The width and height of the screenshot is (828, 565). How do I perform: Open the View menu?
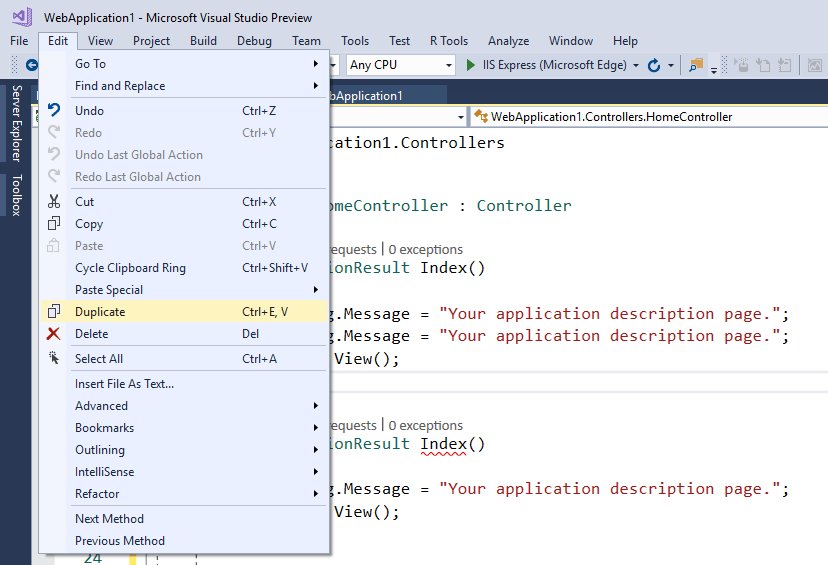[100, 41]
